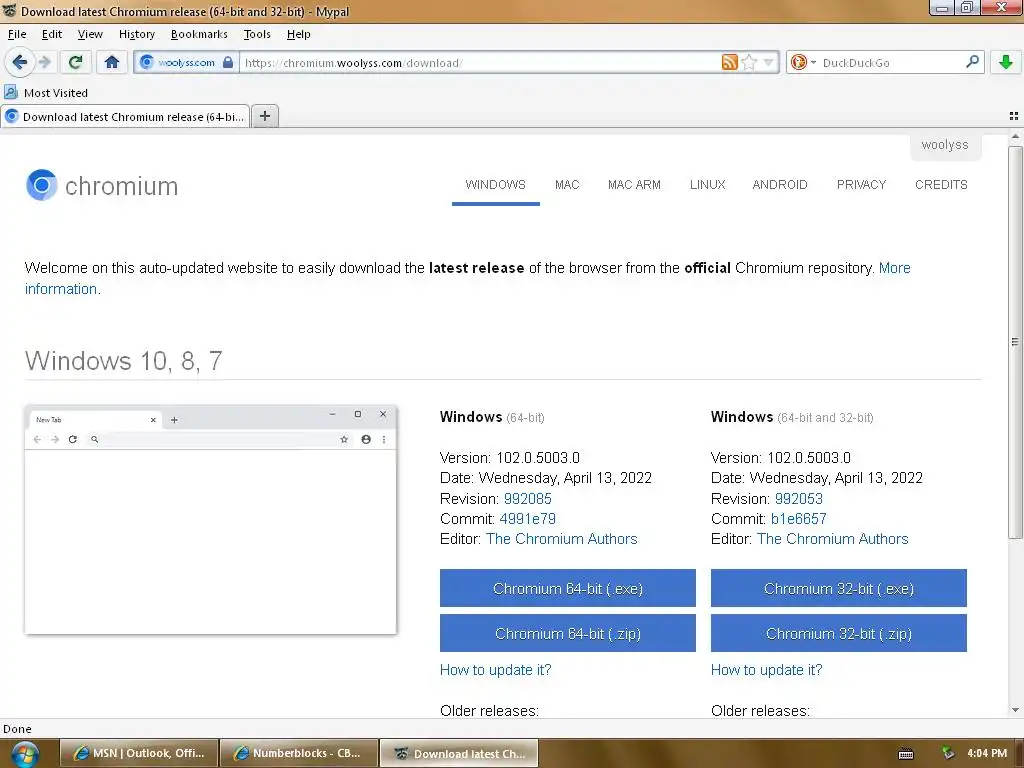1024x768 pixels.
Task: Open the Home page via house icon
Action: [112, 62]
